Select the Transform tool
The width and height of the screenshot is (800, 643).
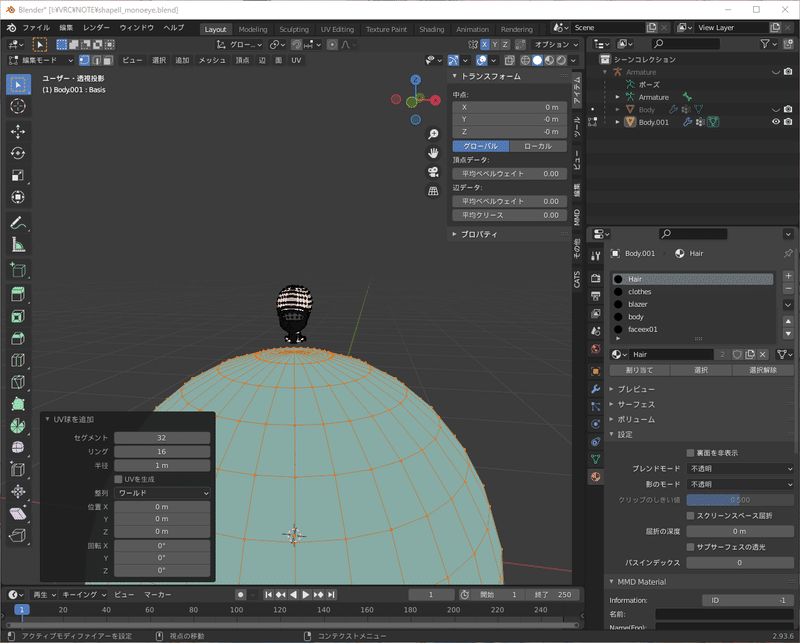18,197
